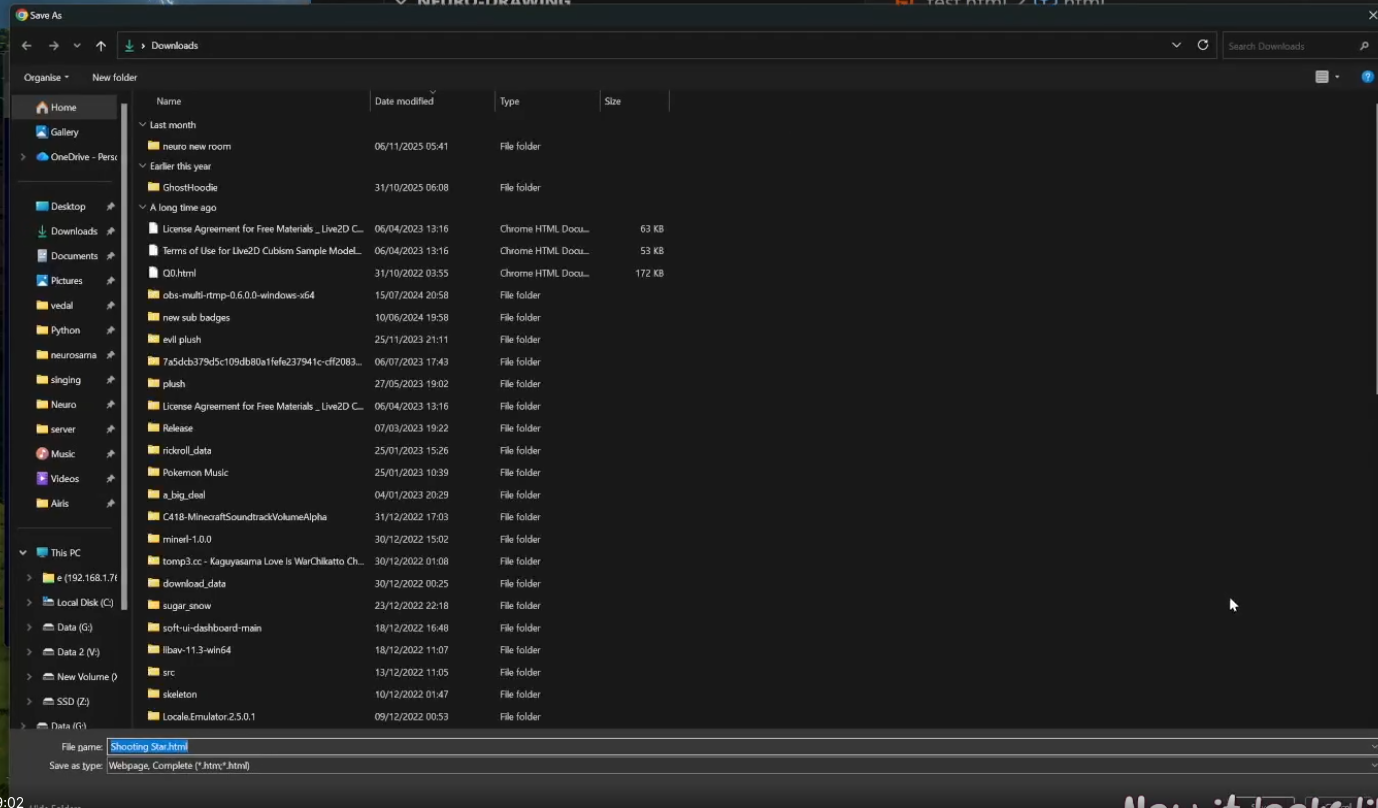Image resolution: width=1378 pixels, height=808 pixels.
Task: Click the Forward navigation arrow
Action: tap(53, 46)
